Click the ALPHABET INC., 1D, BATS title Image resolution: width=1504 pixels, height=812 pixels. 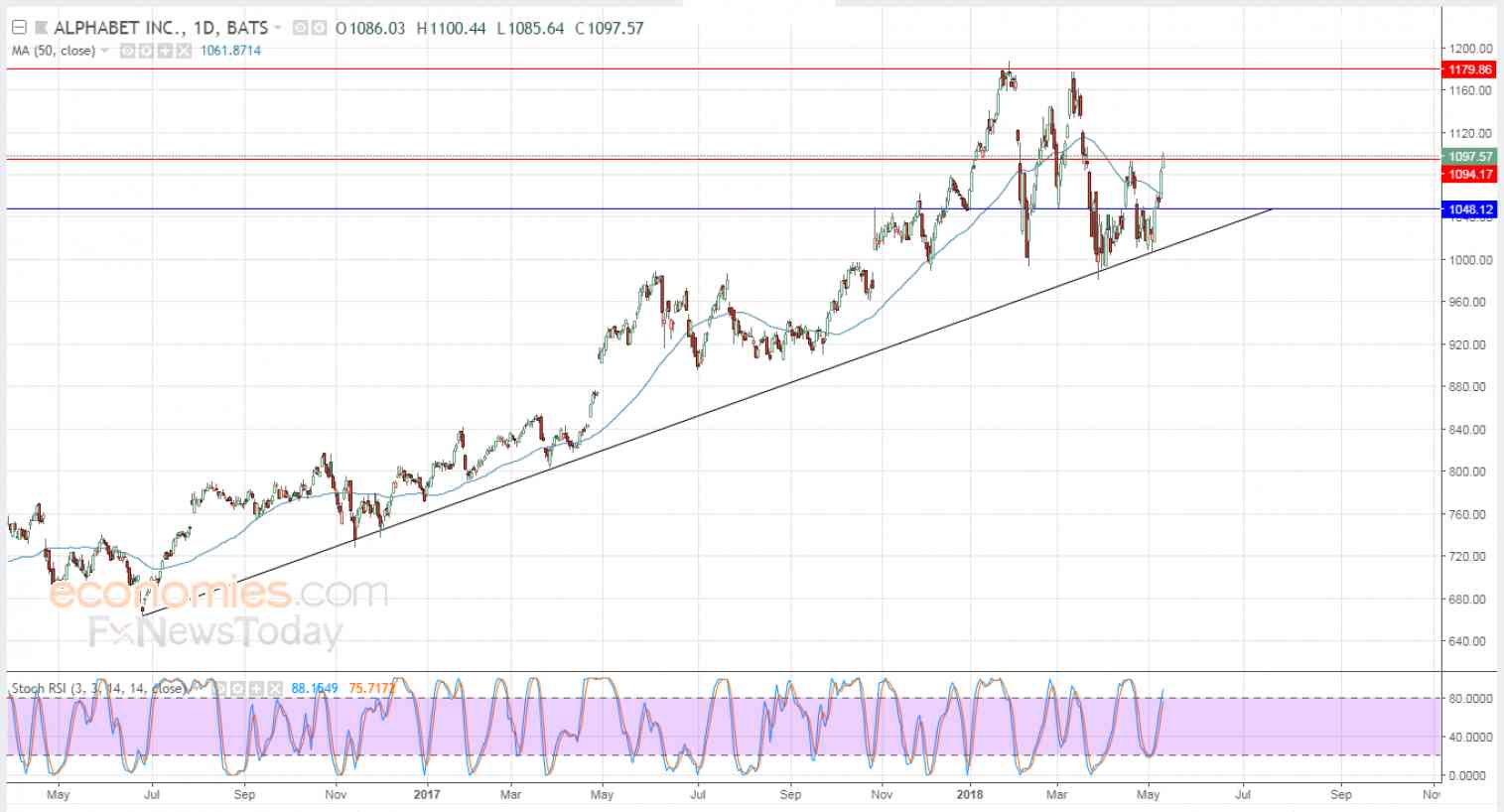pyautogui.click(x=161, y=28)
